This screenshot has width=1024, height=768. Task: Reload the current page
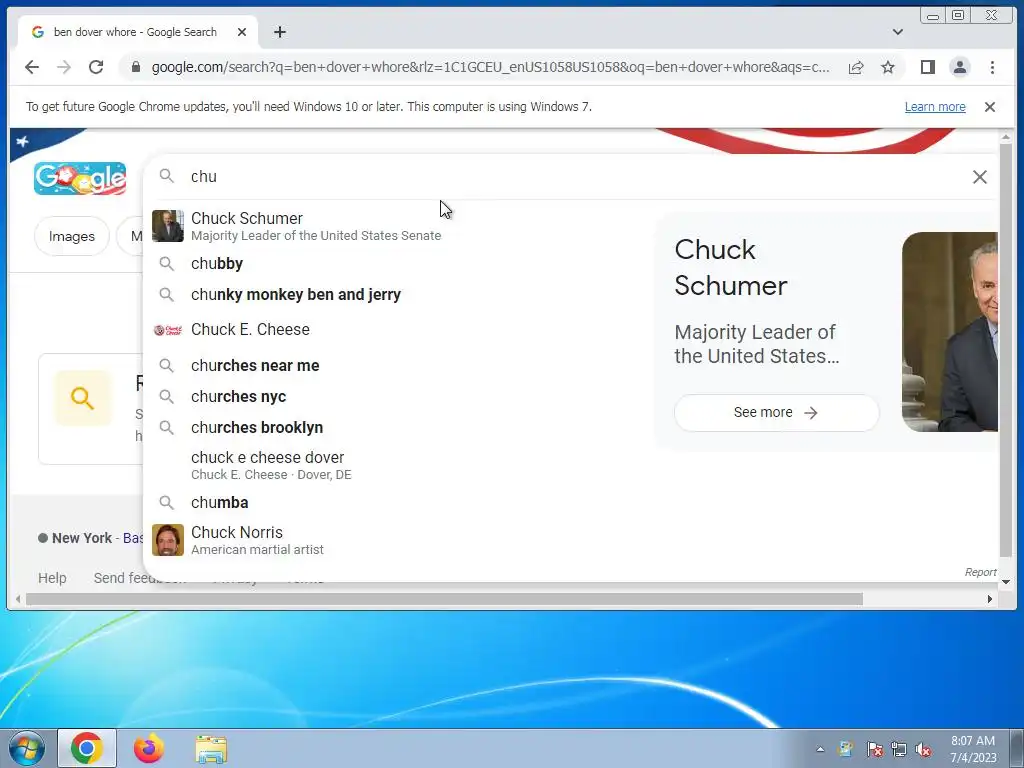click(x=96, y=67)
